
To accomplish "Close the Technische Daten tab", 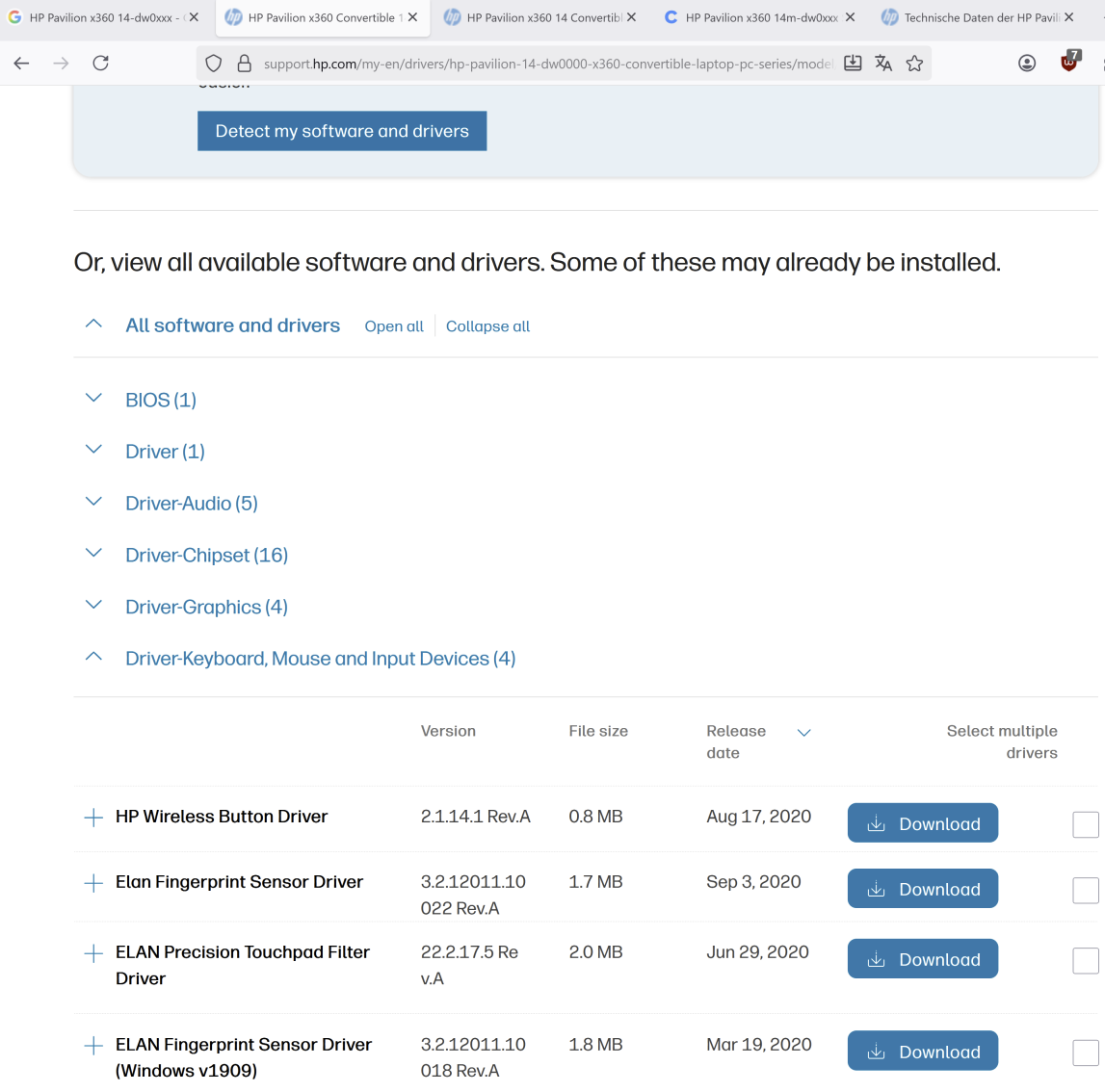I will coord(1069,17).
